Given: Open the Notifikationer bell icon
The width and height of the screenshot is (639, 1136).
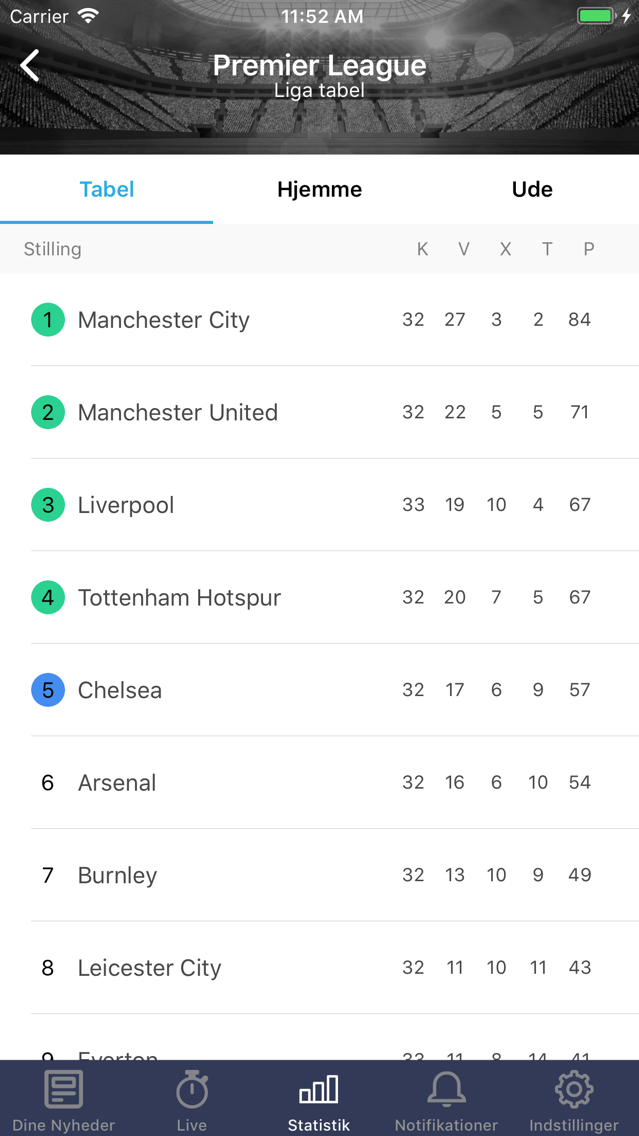Looking at the screenshot, I should coord(446,1090).
